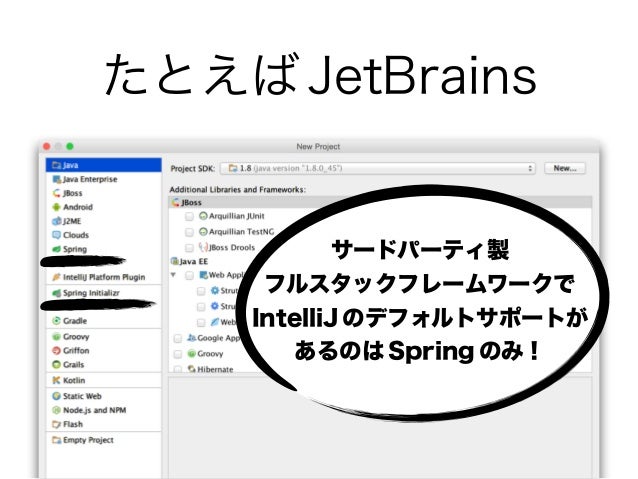Viewport: 638px width, 479px height.
Task: Check the Hibernate checkbox
Action: [x=178, y=369]
